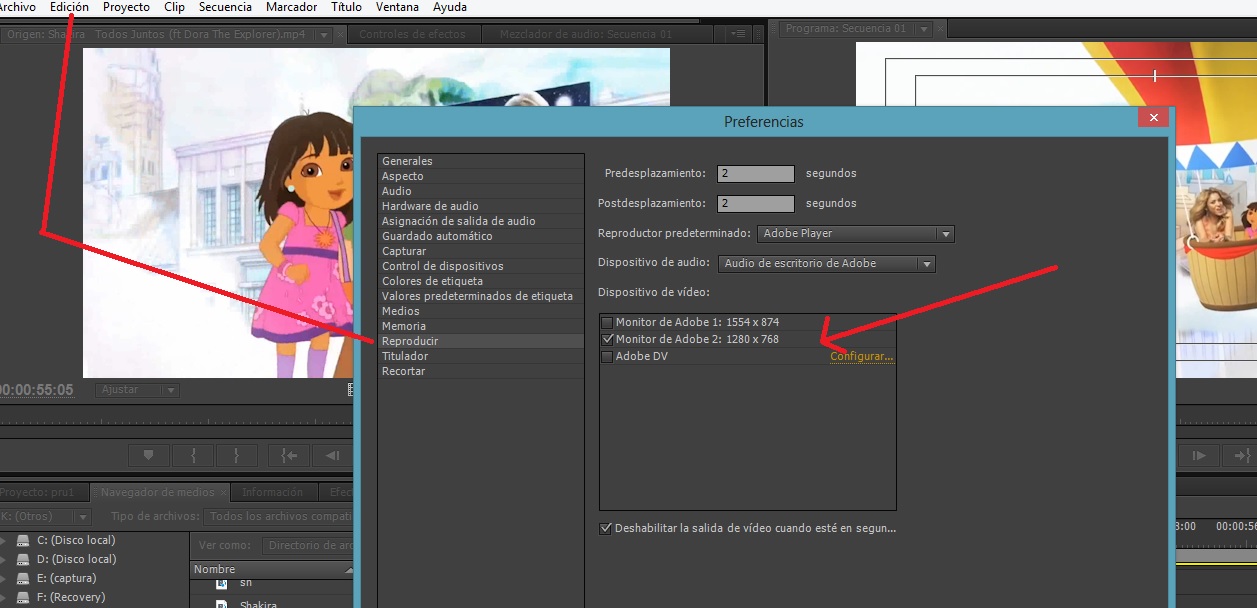This screenshot has height=608, width=1257.
Task: Open the Edición menu
Action: tap(69, 7)
